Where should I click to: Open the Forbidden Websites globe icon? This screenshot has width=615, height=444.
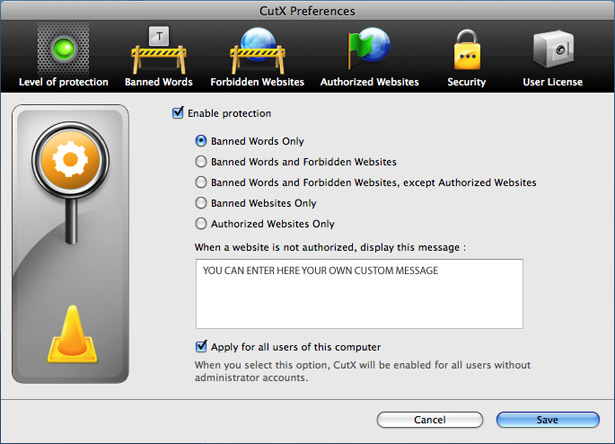point(256,48)
